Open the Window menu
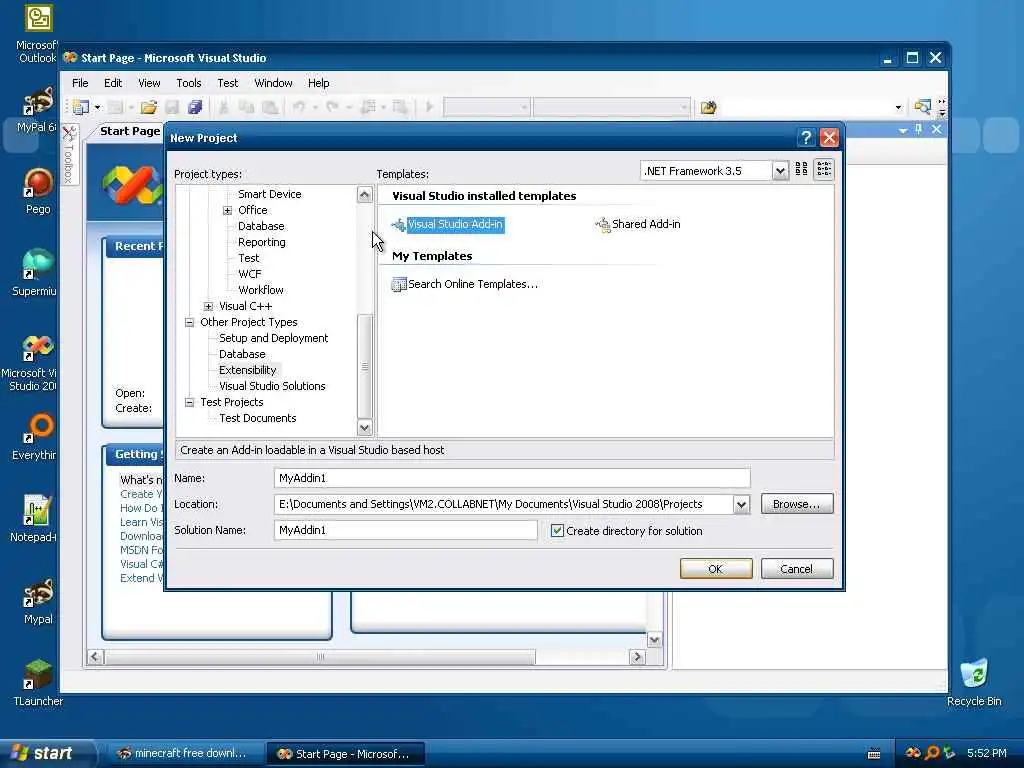 coord(273,83)
